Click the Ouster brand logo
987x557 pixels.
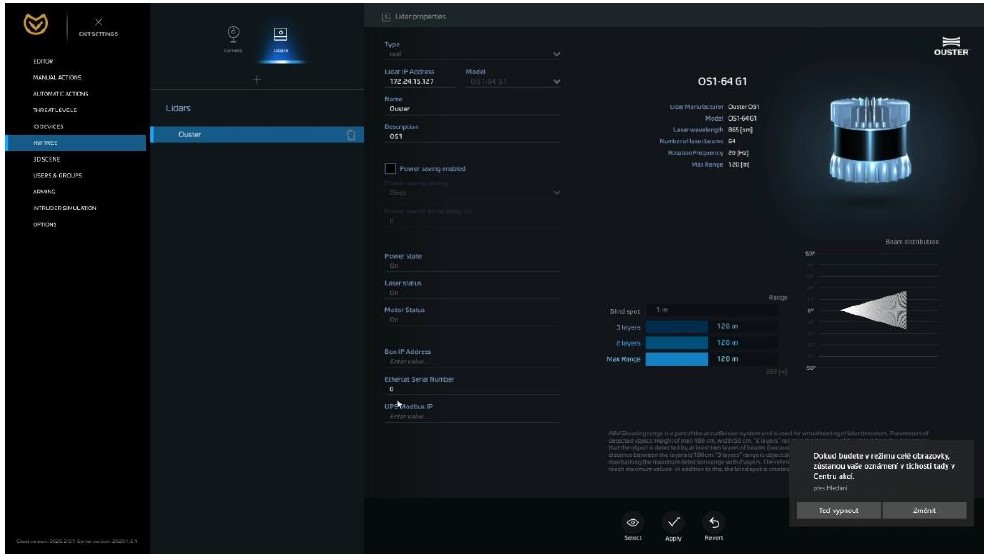[x=951, y=46]
